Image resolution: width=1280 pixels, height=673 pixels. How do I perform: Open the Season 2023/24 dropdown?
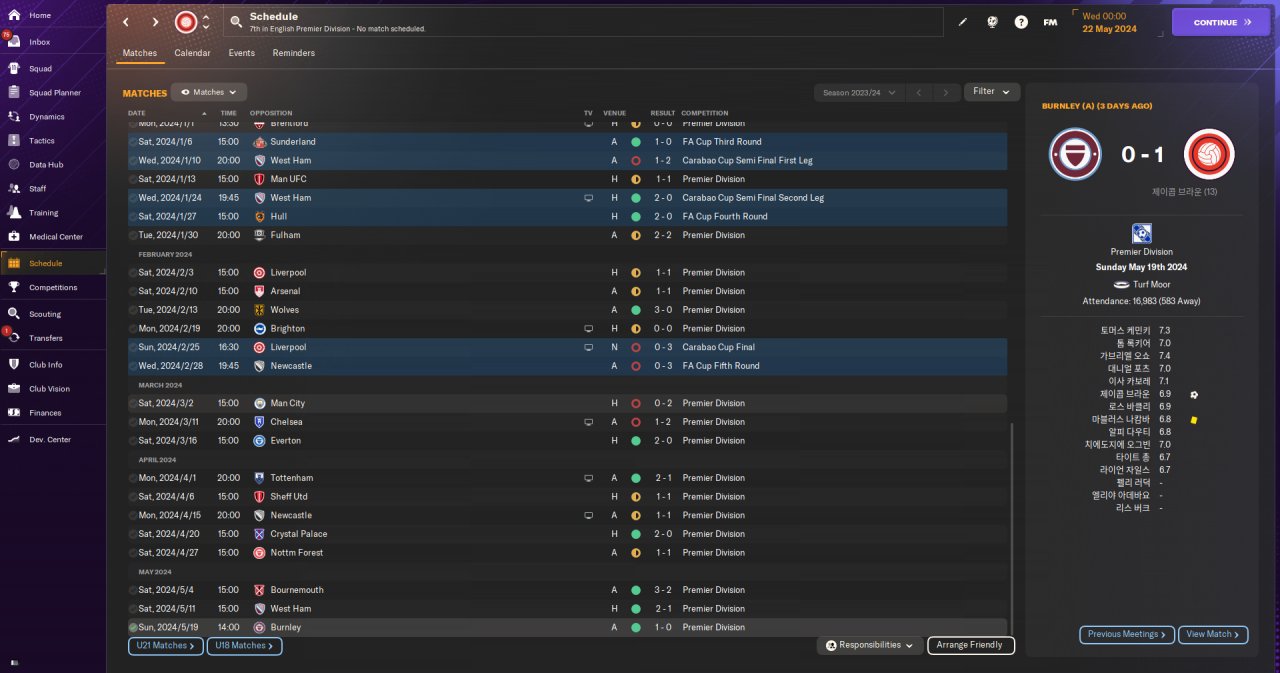(858, 92)
